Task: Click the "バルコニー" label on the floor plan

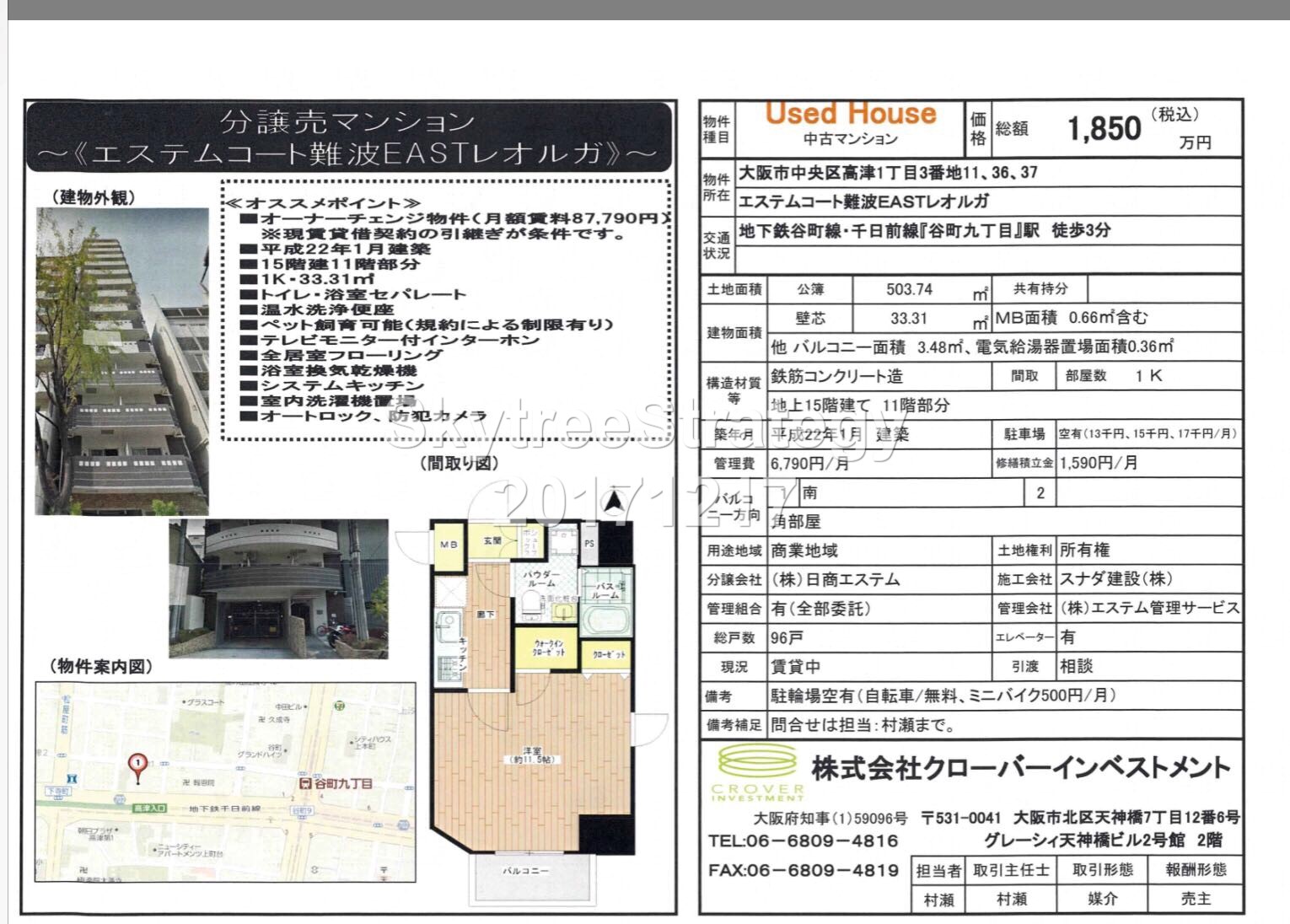Action: click(x=526, y=870)
